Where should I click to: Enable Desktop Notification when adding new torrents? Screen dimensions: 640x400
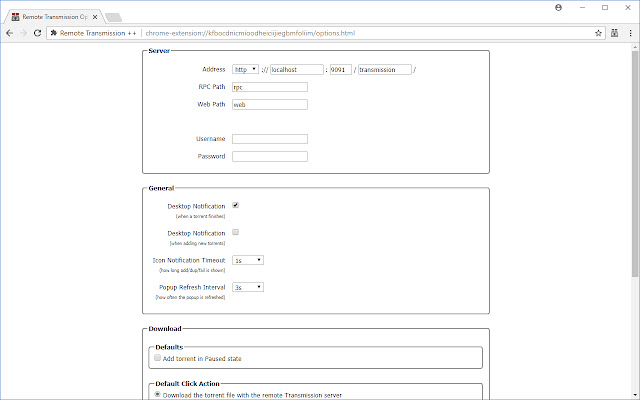236,232
